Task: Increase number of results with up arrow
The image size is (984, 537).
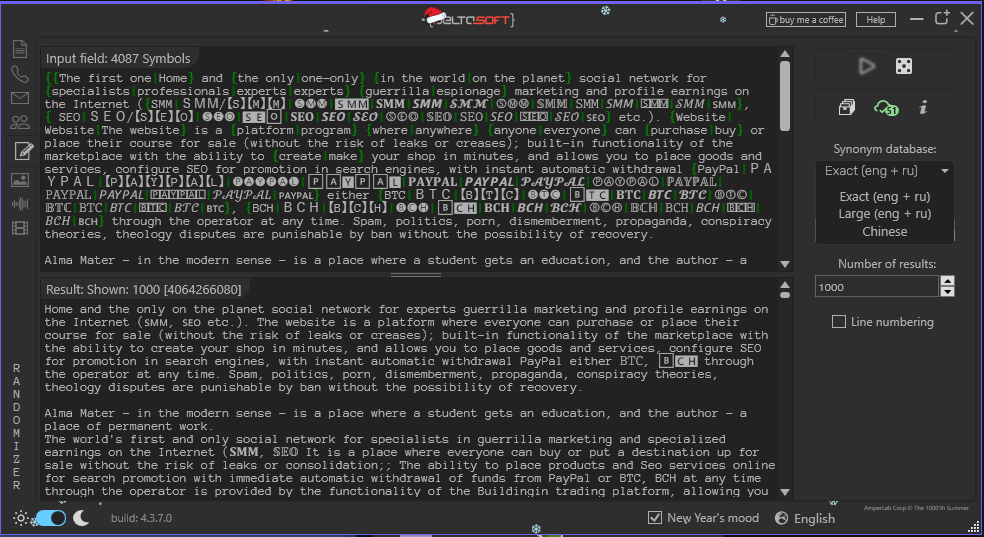Action: click(948, 282)
